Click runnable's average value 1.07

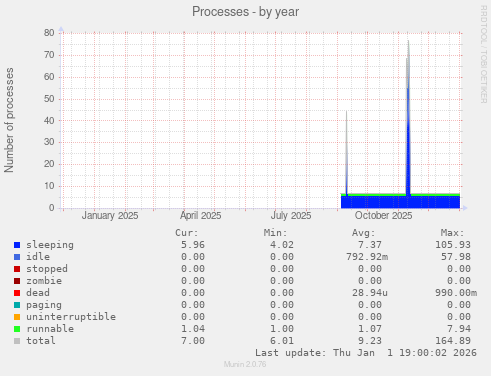[370, 329]
